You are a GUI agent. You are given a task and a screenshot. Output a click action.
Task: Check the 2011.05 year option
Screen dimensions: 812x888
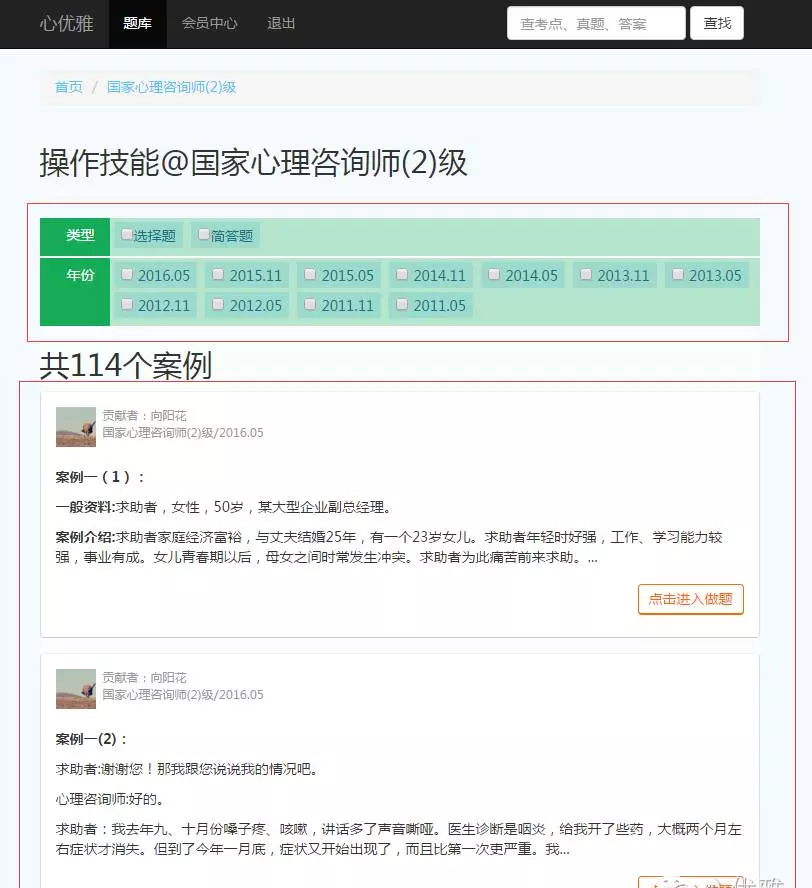point(402,305)
